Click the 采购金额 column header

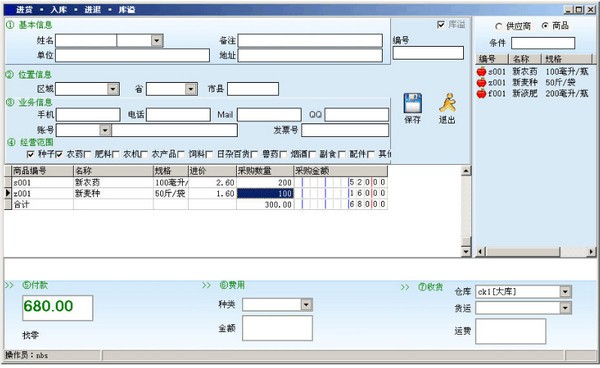tap(340, 171)
